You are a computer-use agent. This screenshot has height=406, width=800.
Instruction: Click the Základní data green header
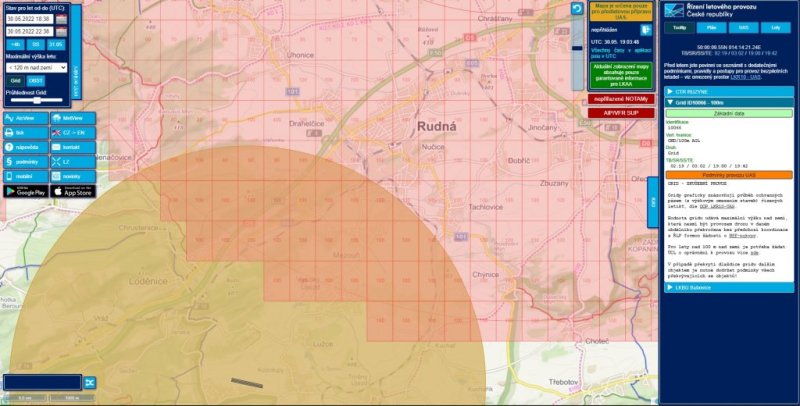coord(729,113)
